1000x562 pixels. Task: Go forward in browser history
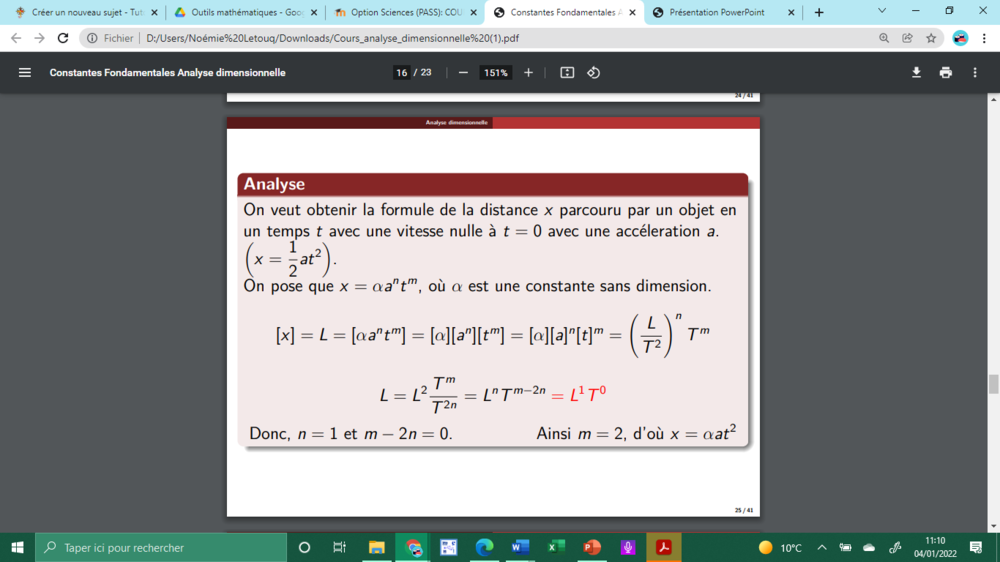tap(40, 38)
